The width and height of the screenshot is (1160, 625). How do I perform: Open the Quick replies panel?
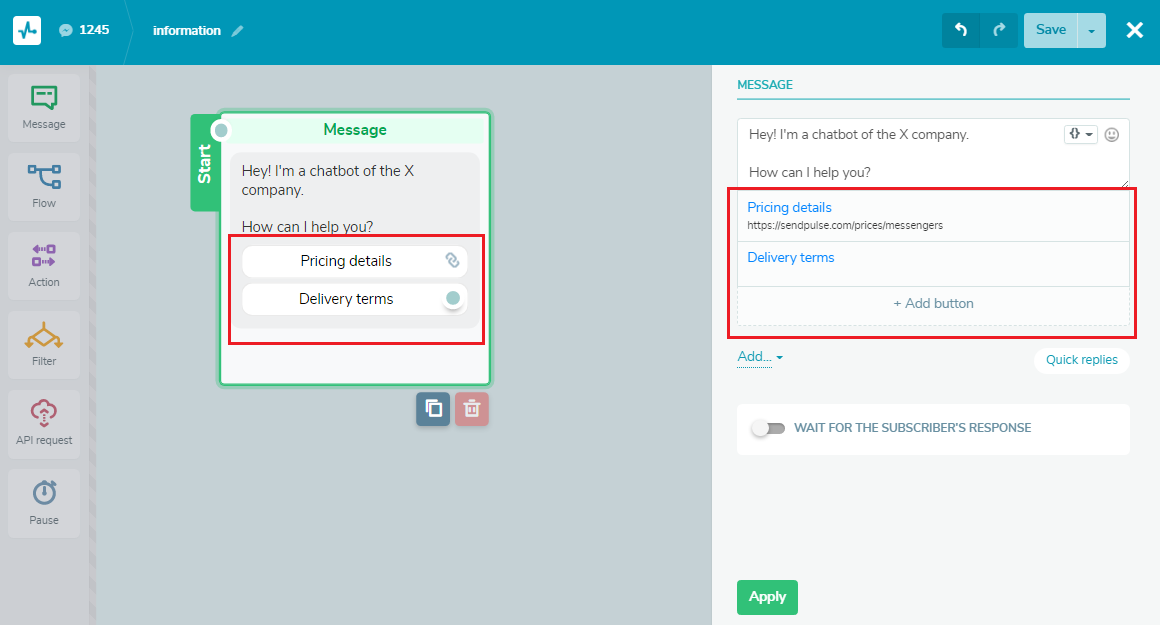pyautogui.click(x=1082, y=360)
